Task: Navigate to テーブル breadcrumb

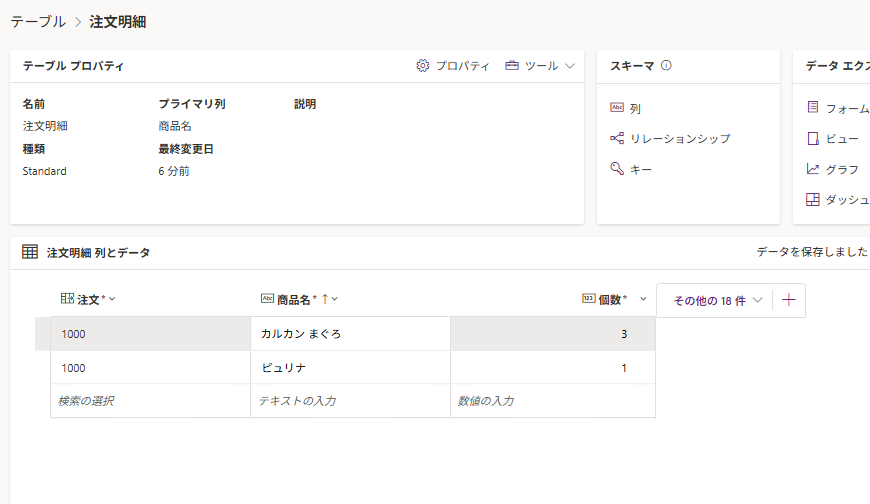Action: coord(38,21)
